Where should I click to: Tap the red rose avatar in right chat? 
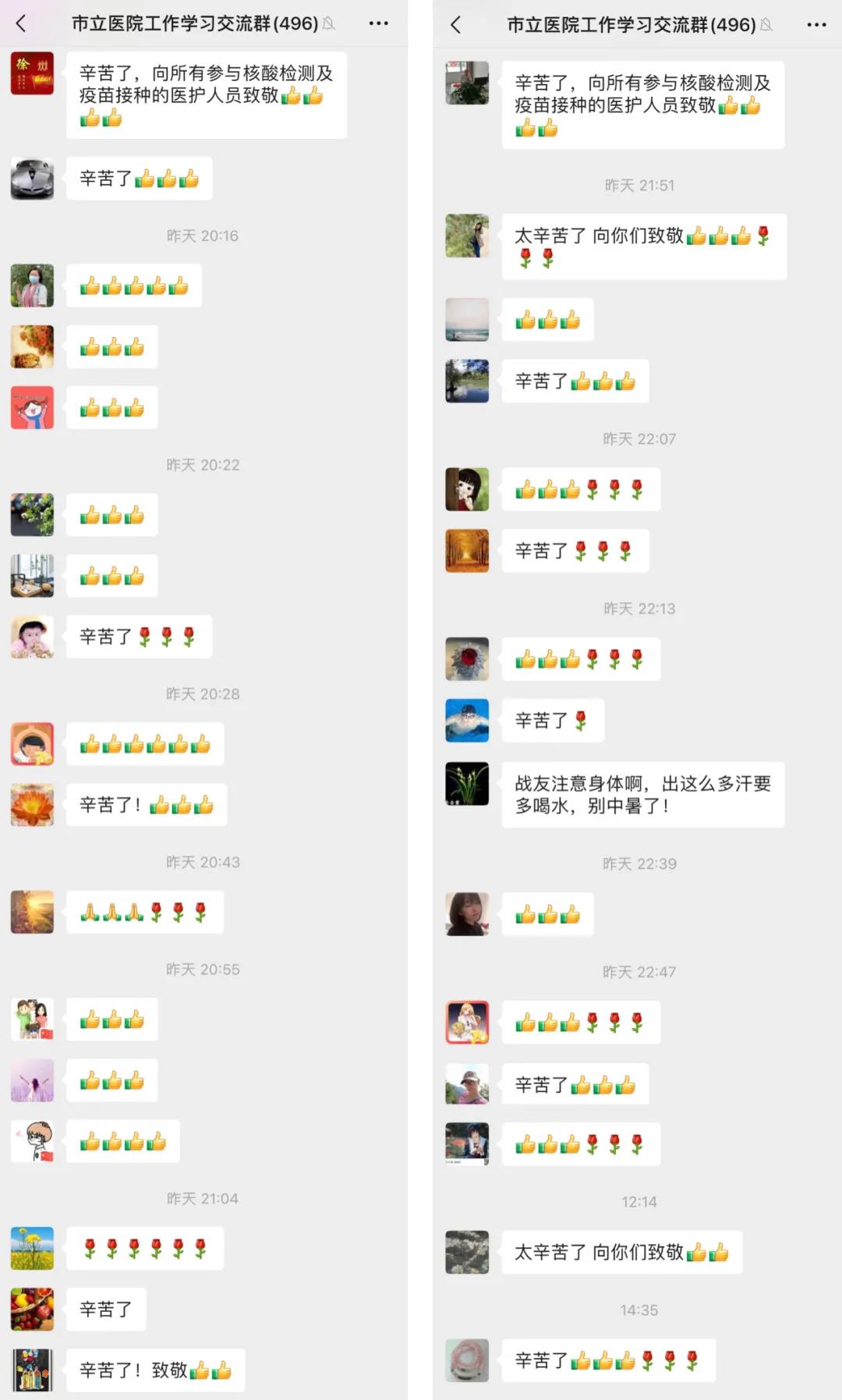(x=467, y=659)
